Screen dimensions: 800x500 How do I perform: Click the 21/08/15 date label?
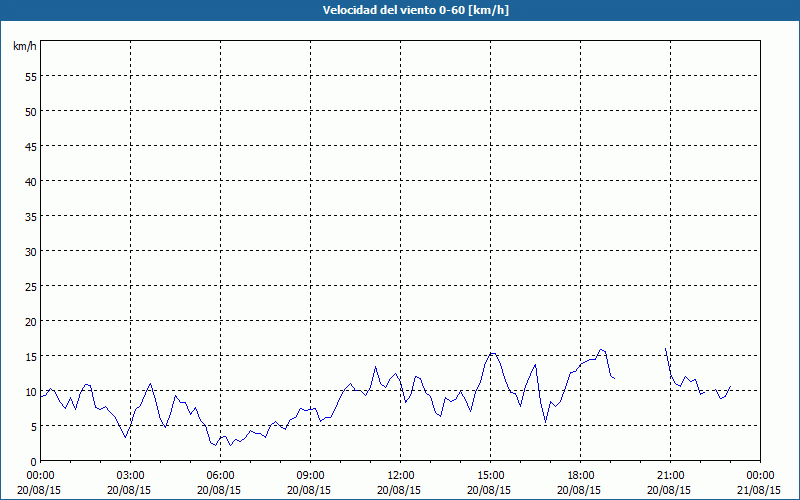coord(759,490)
